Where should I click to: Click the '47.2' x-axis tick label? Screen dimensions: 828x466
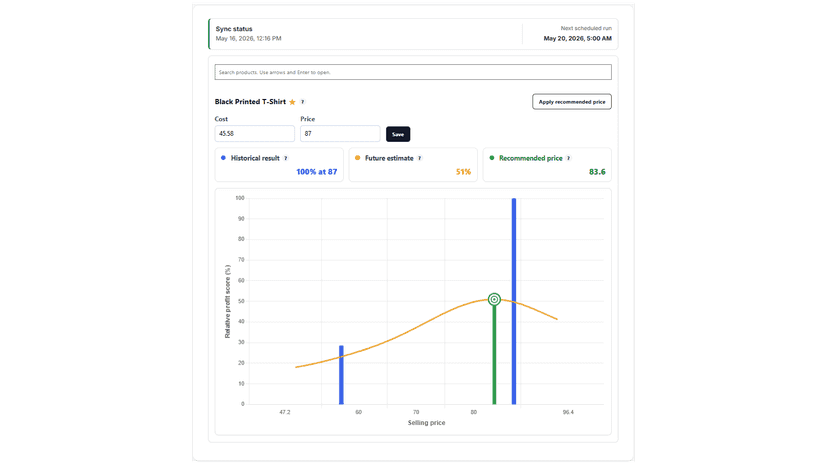[x=285, y=412]
